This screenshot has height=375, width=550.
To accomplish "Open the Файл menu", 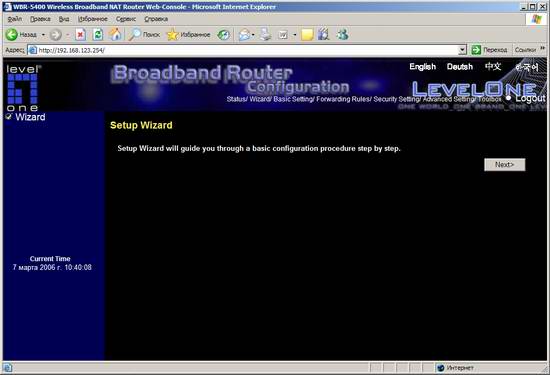I will click(x=15, y=19).
